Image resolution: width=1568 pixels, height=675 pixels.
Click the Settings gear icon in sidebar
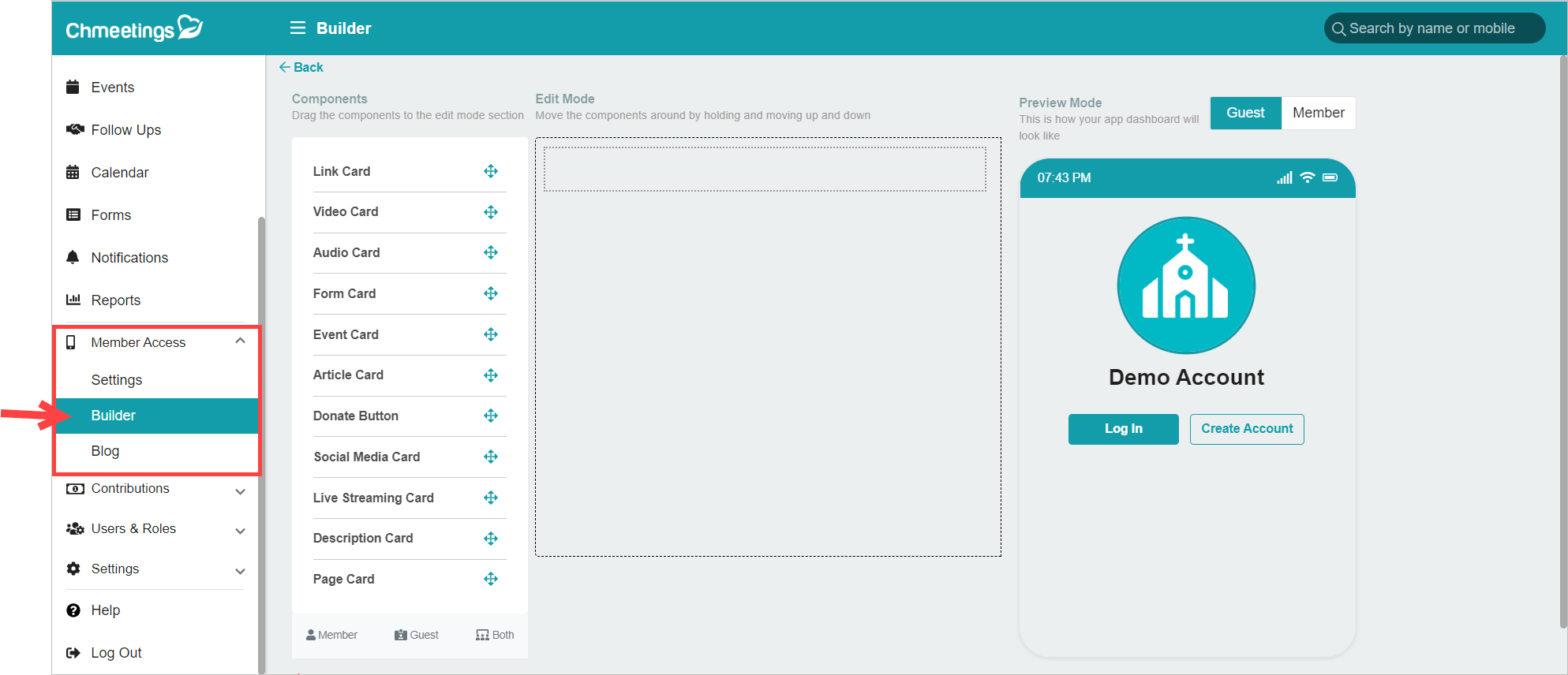[73, 569]
